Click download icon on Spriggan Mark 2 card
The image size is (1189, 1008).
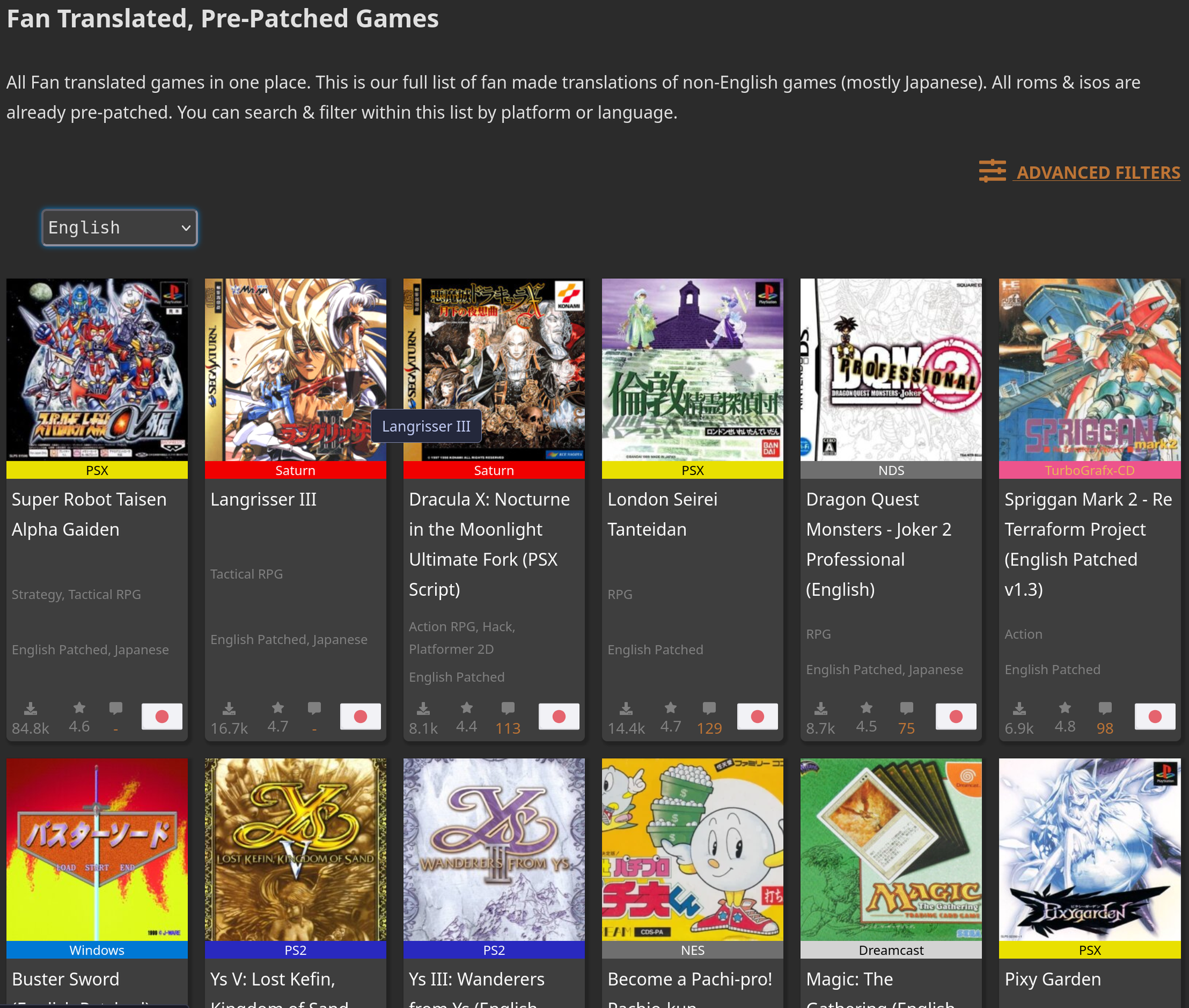pos(1019,708)
